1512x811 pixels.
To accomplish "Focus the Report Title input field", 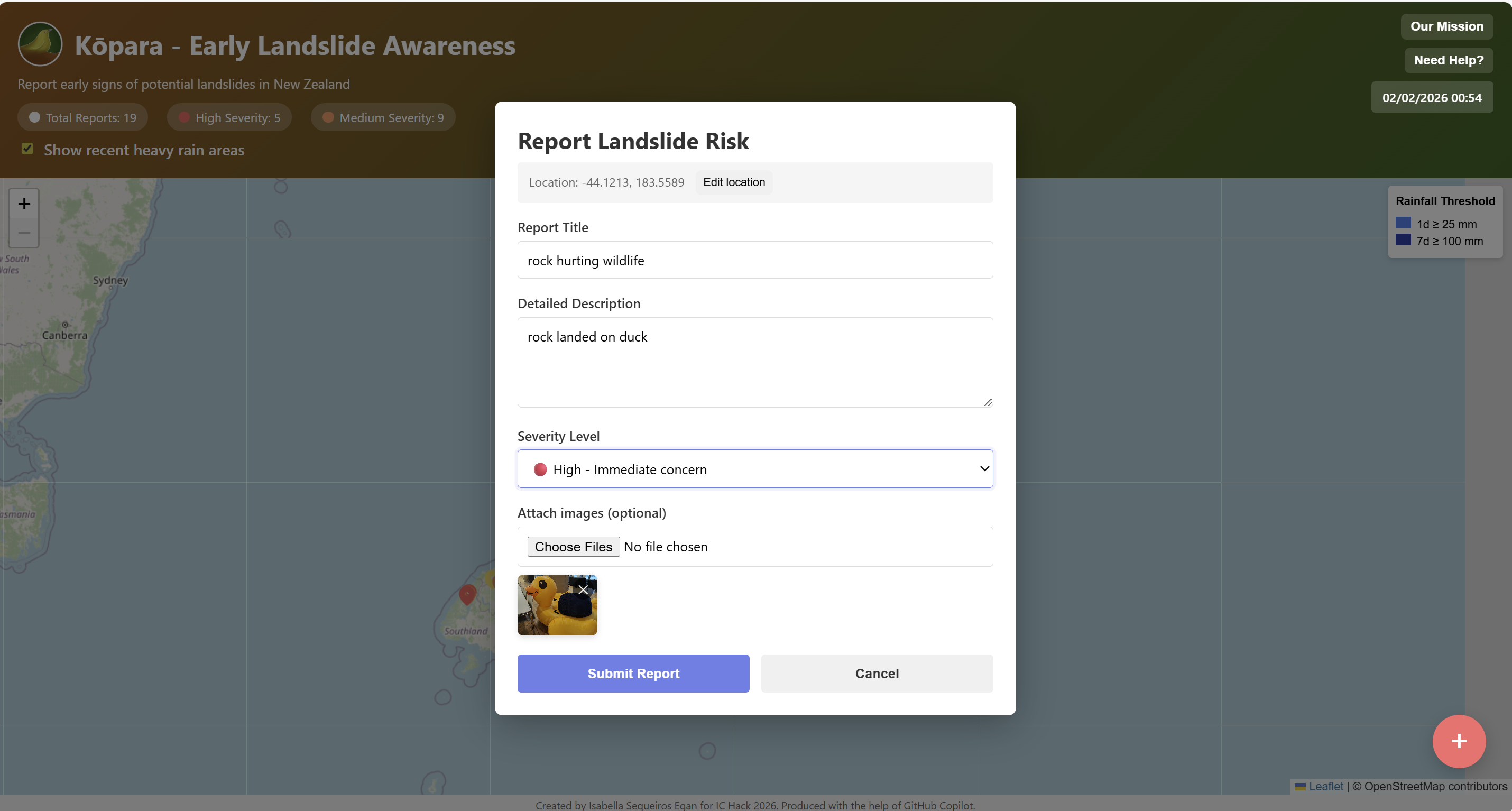I will (x=755, y=260).
